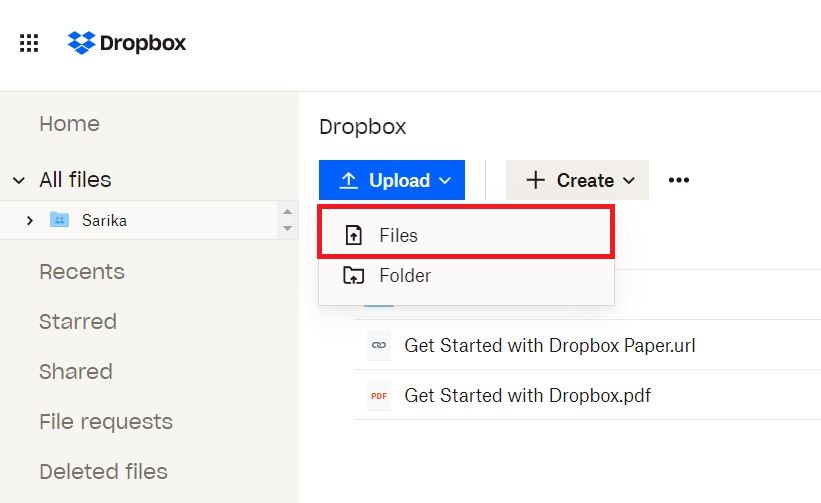Open Deleted files in the sidebar
This screenshot has width=821, height=503.
tap(103, 472)
